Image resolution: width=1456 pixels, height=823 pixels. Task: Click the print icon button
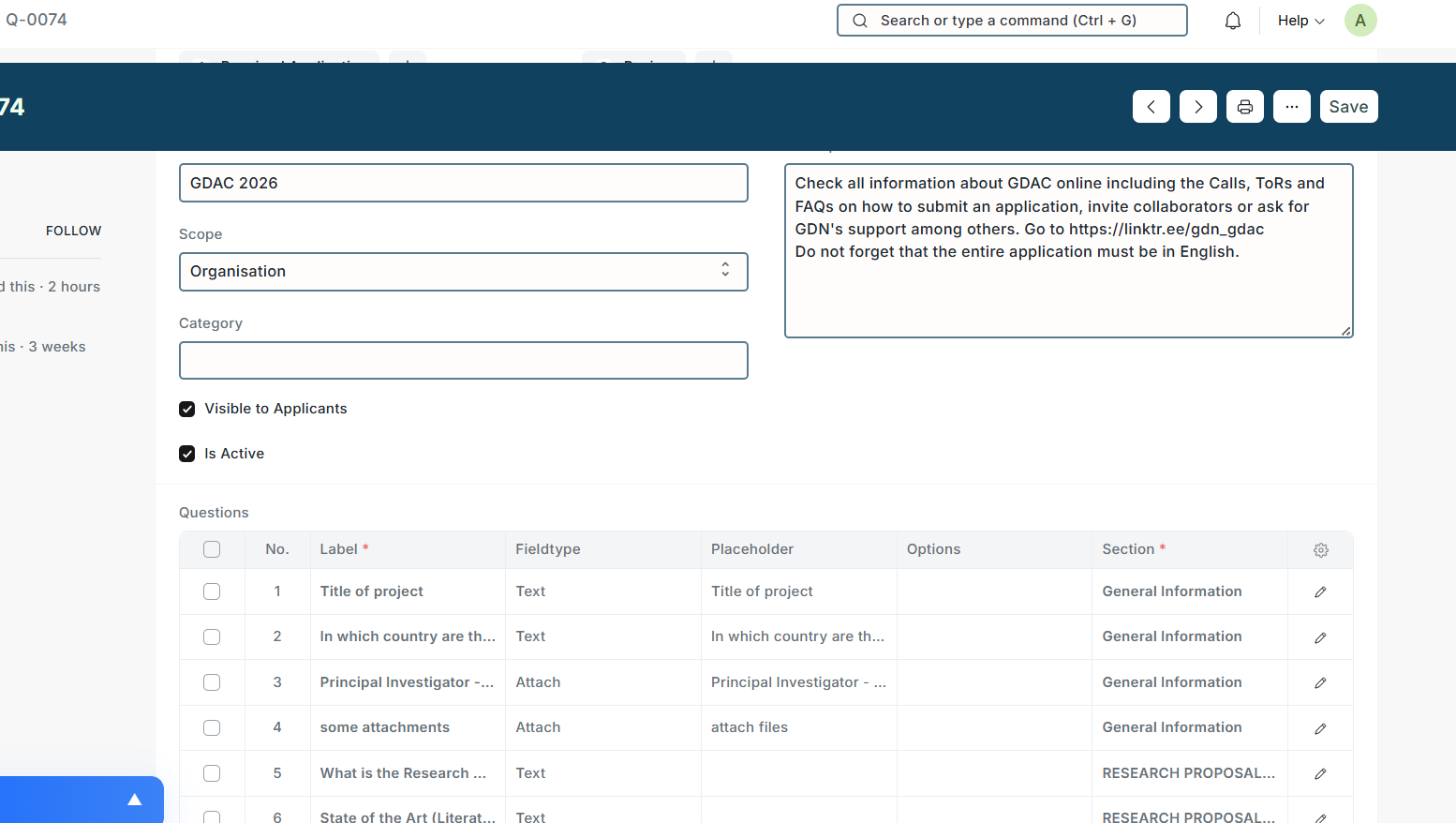pyautogui.click(x=1244, y=107)
